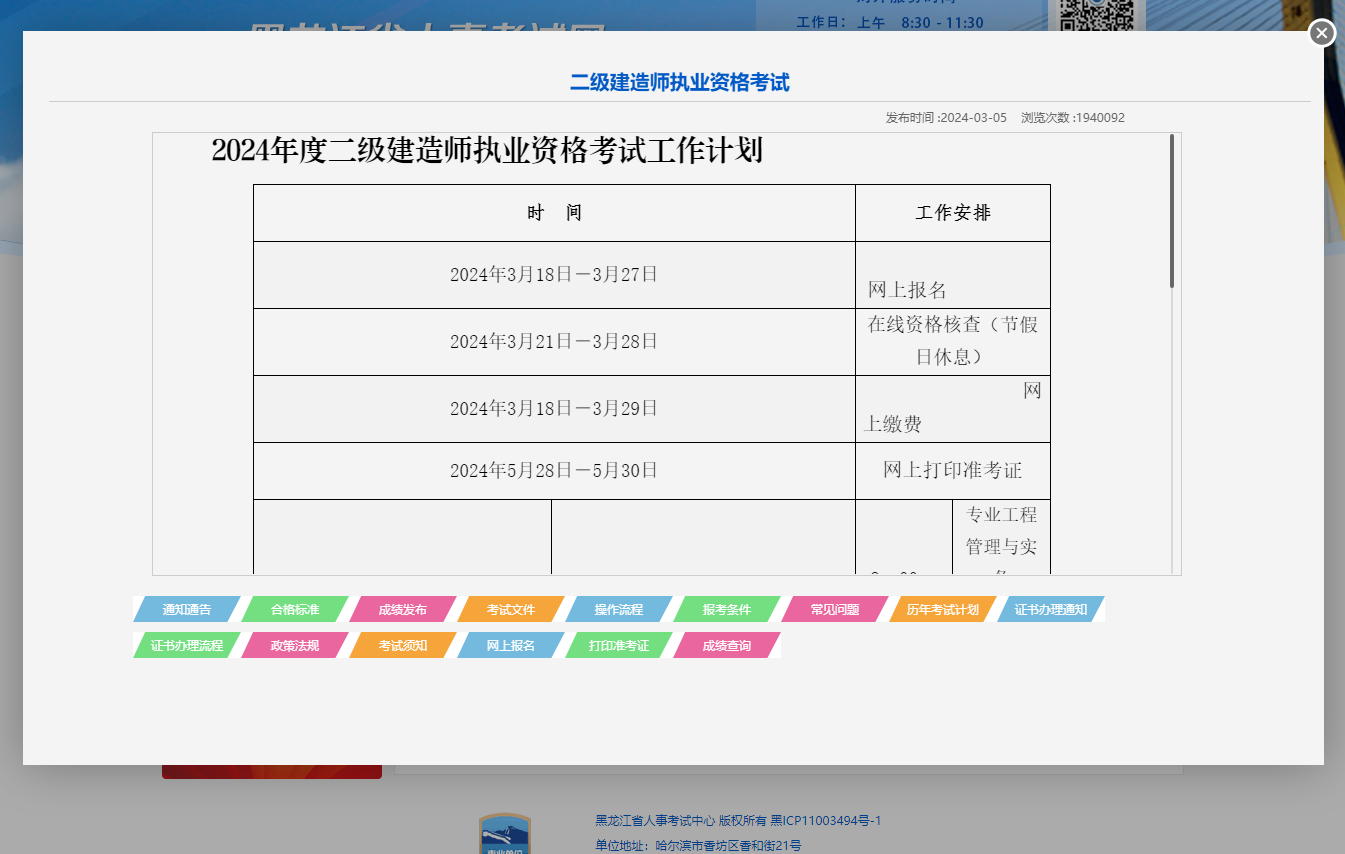Open 打印准考证 page
This screenshot has width=1345, height=854.
tap(620, 645)
